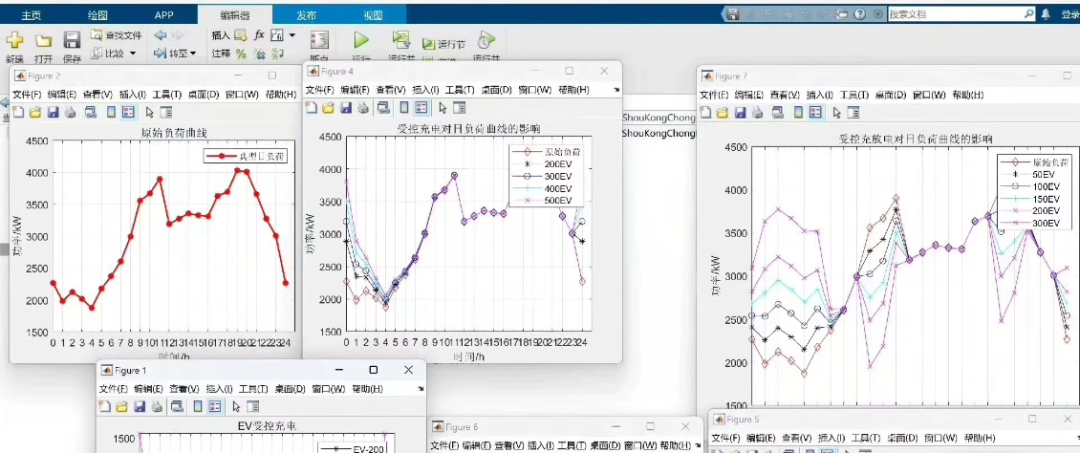The height and width of the screenshot is (453, 1080).
Task: Click dock arrow in Figure 1 menu bar
Action: tap(421, 389)
